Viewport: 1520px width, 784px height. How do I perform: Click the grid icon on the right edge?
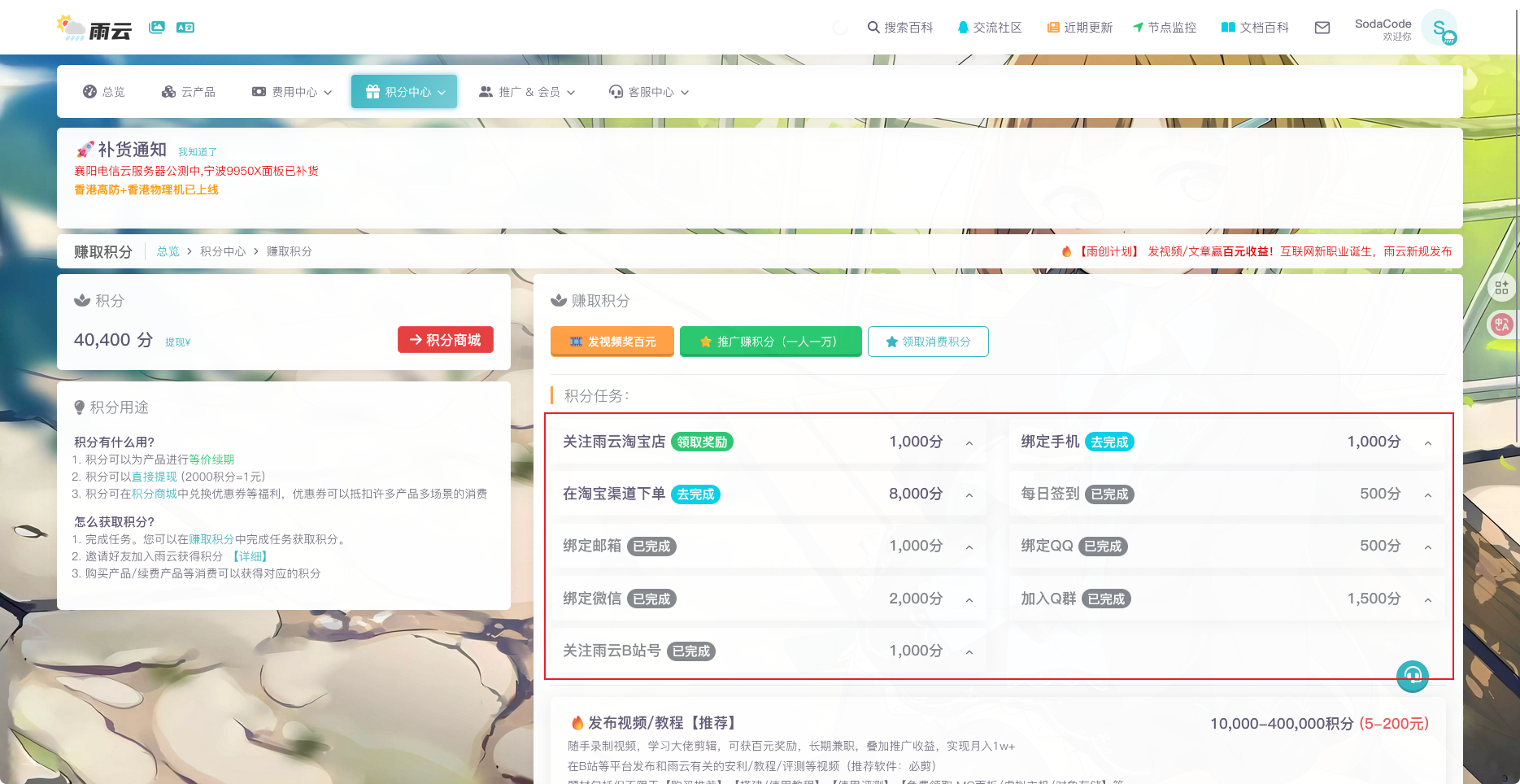pos(1502,287)
